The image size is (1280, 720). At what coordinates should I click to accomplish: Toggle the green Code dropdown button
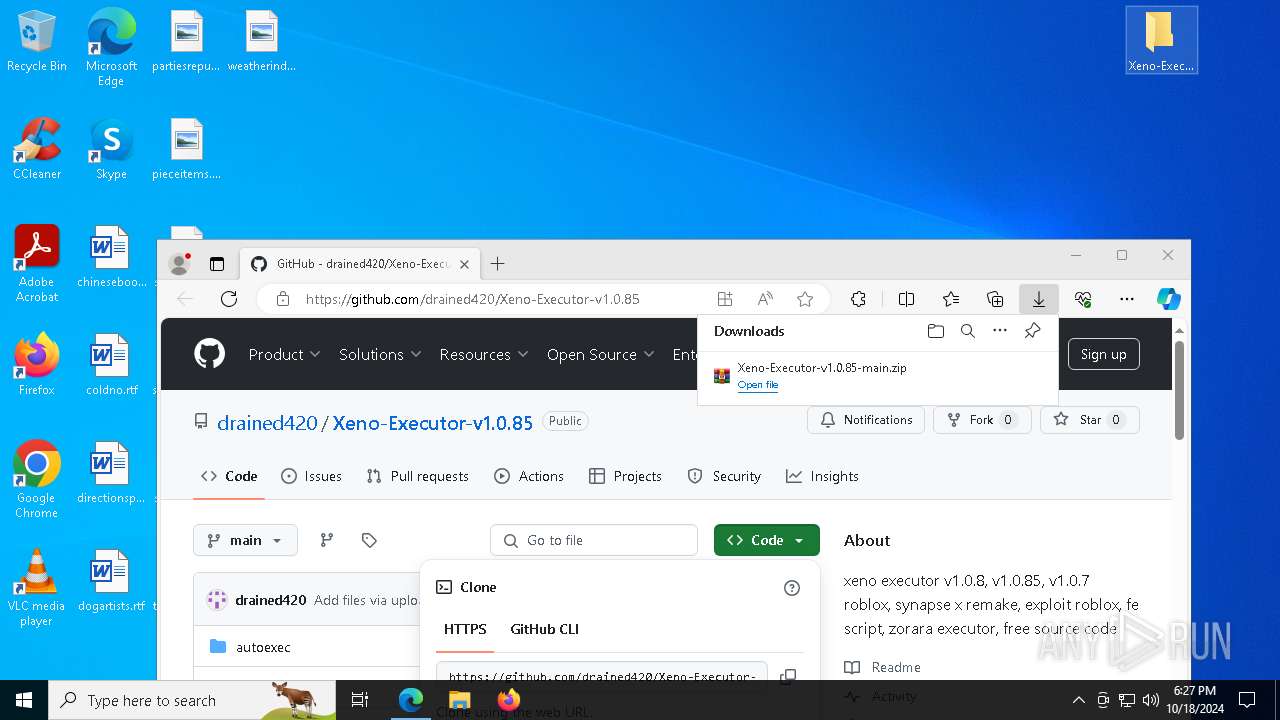pos(767,540)
